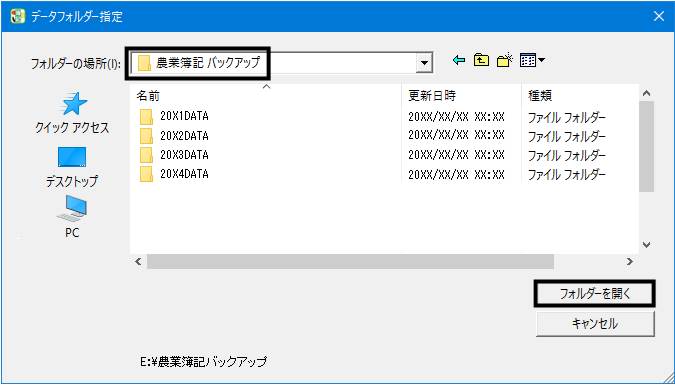Image resolution: width=675 pixels, height=386 pixels.
Task: Select the 20X2DATA folder
Action: click(174, 136)
